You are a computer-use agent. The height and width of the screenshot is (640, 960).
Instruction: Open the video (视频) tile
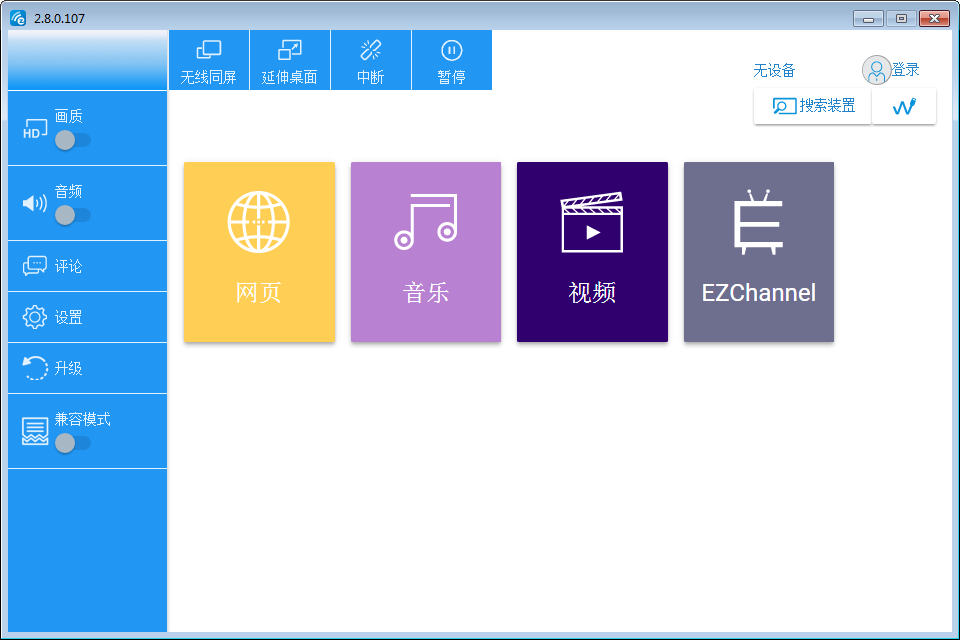point(592,252)
